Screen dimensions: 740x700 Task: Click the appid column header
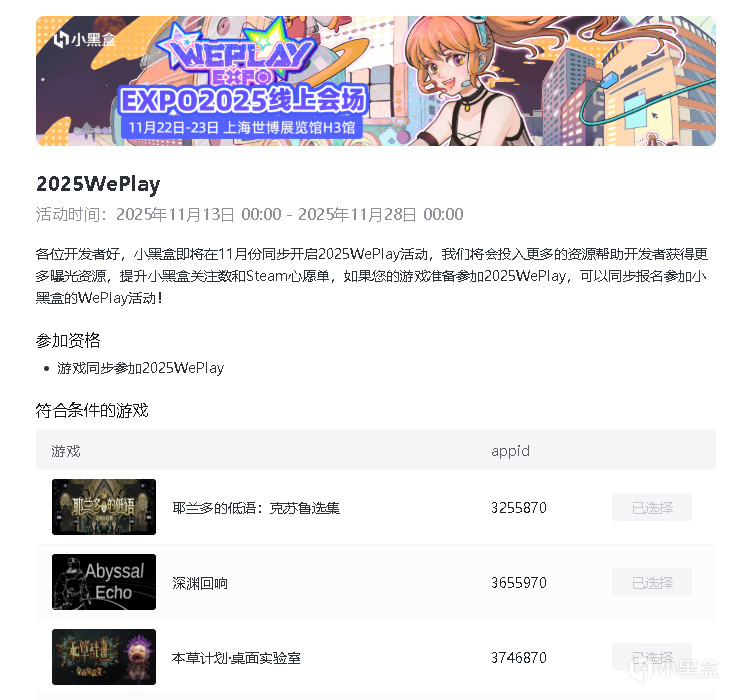(x=510, y=451)
